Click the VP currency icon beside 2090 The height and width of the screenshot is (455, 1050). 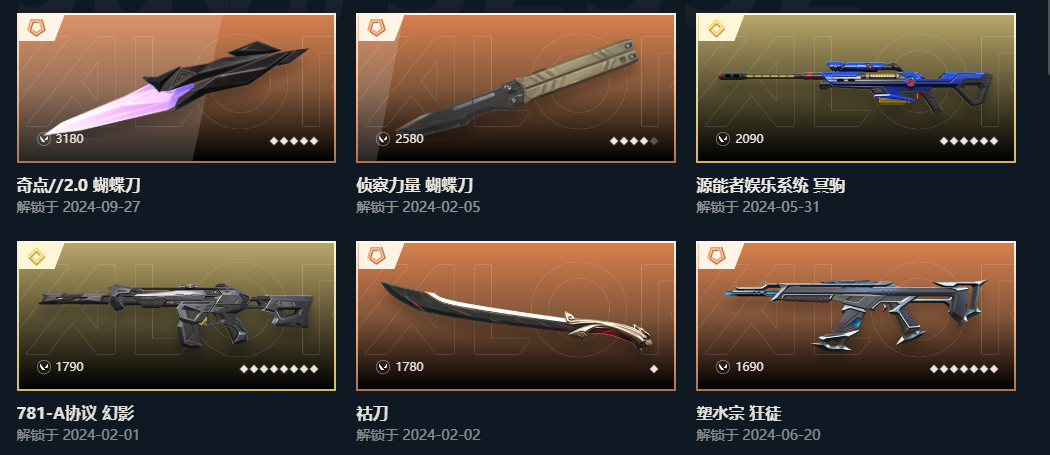pos(723,139)
